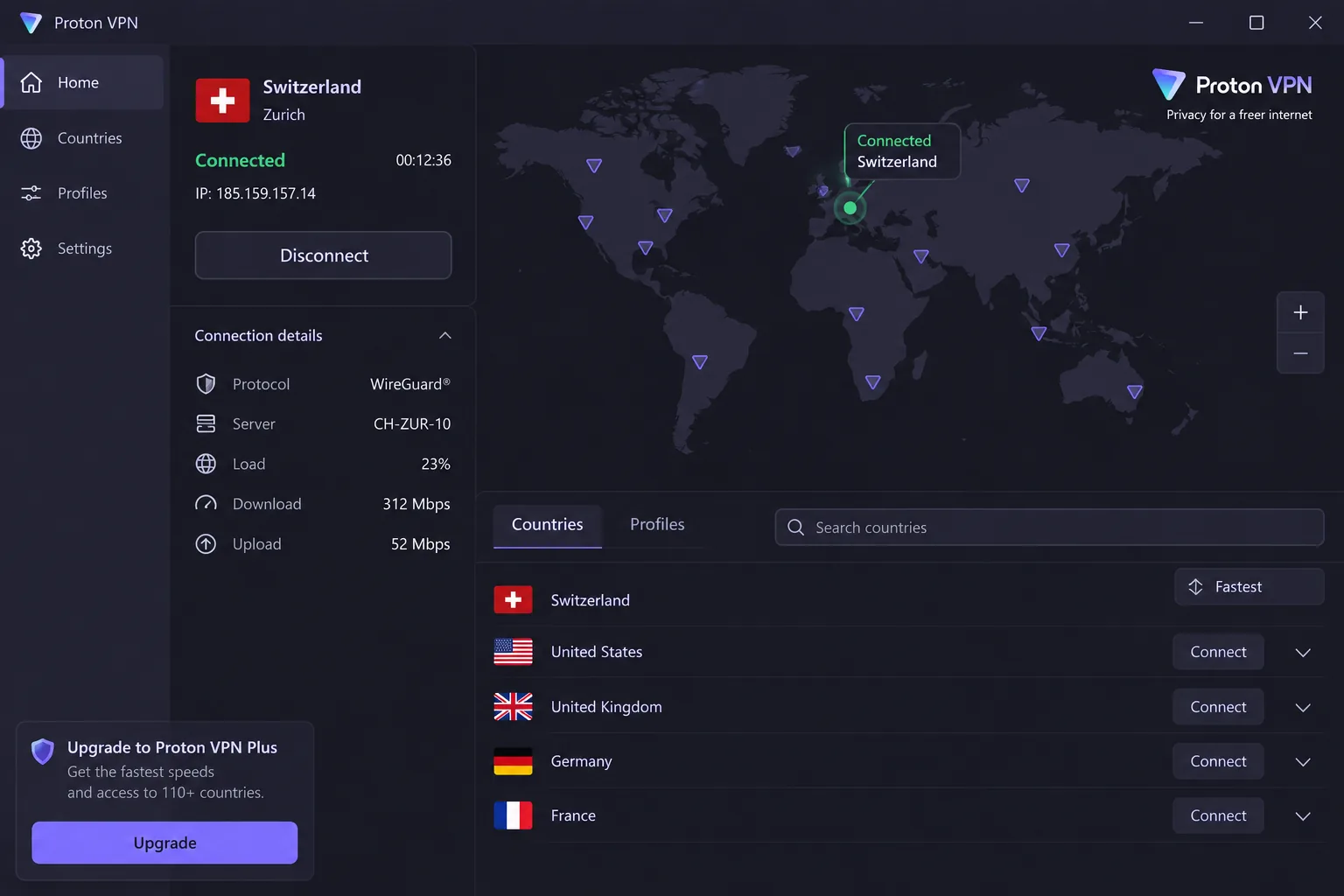Open Profiles from the left sidebar
This screenshot has width=1344, height=896.
(x=82, y=193)
